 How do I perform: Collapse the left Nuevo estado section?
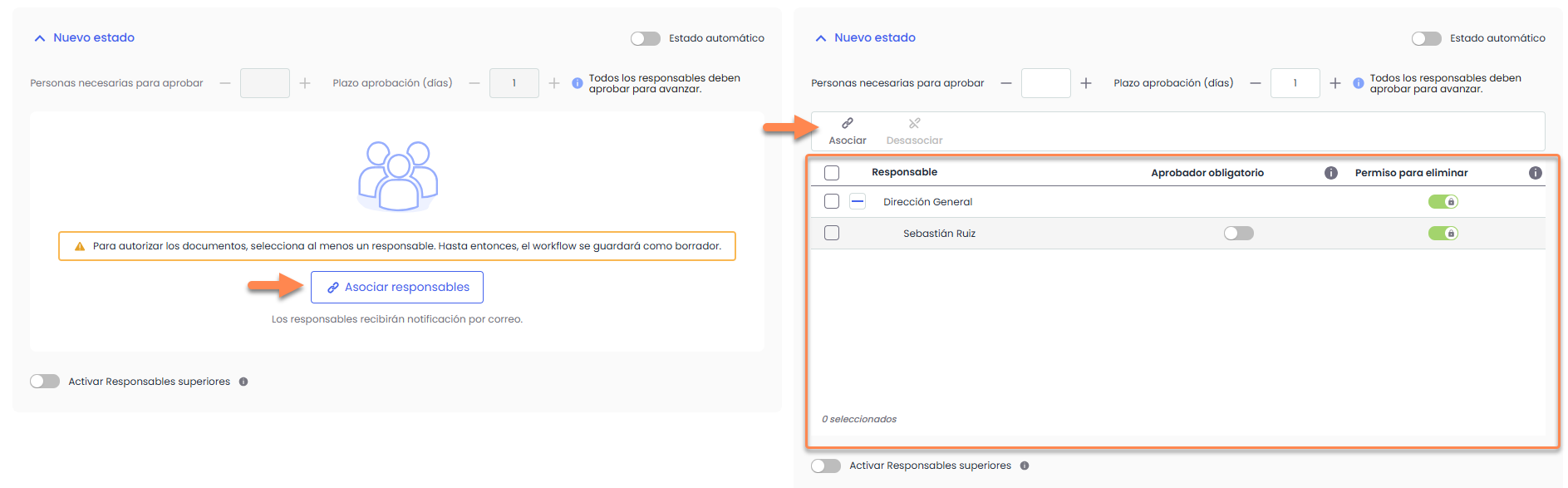(39, 38)
